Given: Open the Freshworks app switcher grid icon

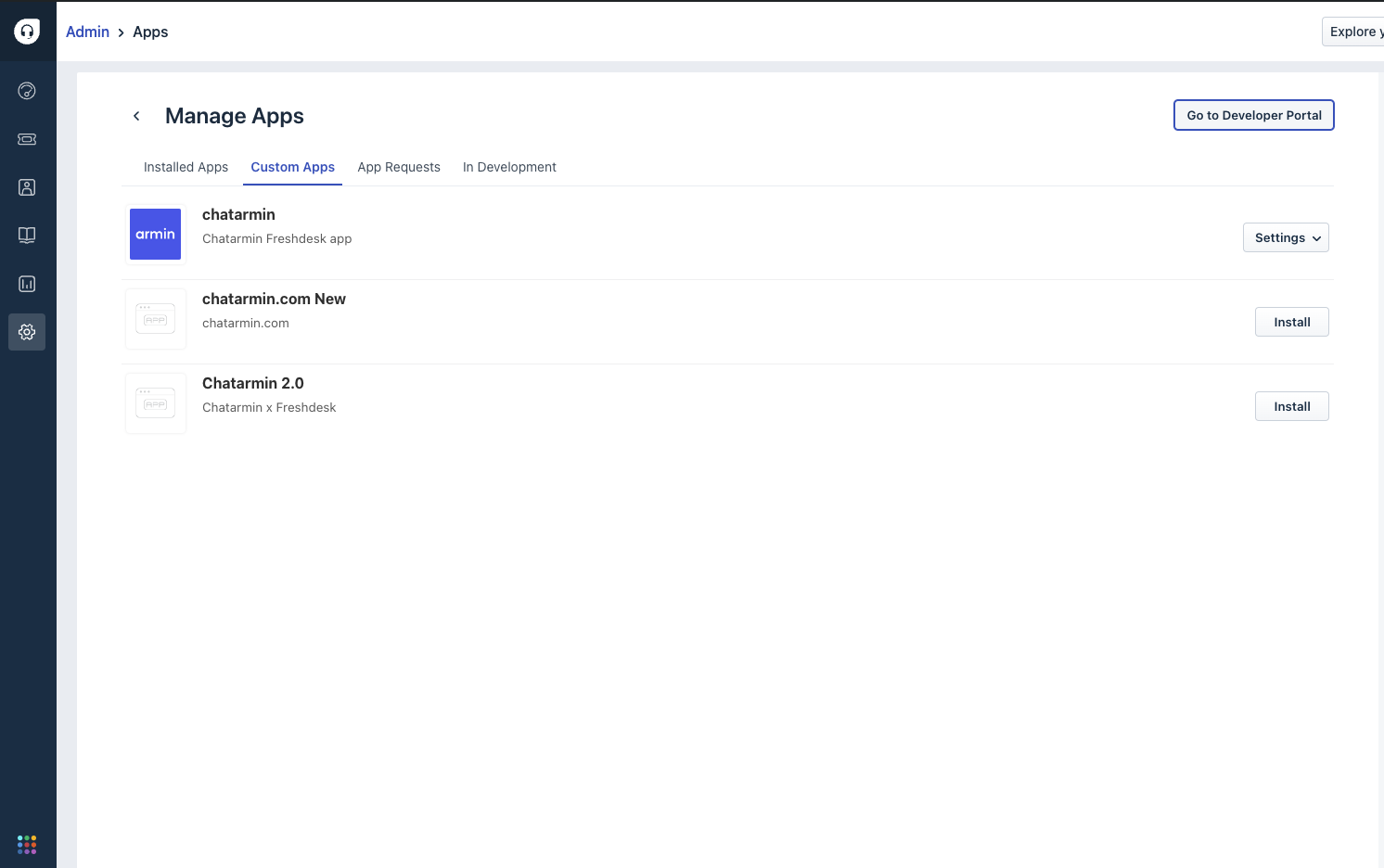Looking at the screenshot, I should 27,845.
